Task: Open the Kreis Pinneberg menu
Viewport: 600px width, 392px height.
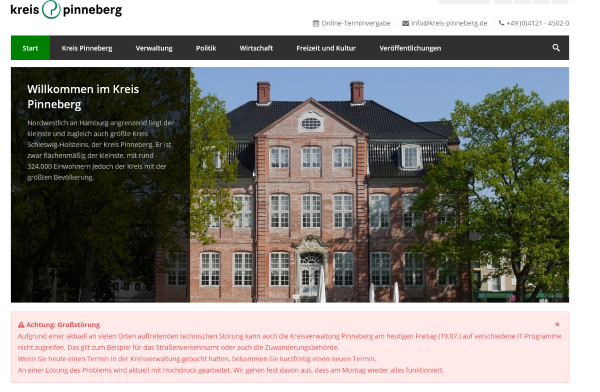Action: pos(87,48)
